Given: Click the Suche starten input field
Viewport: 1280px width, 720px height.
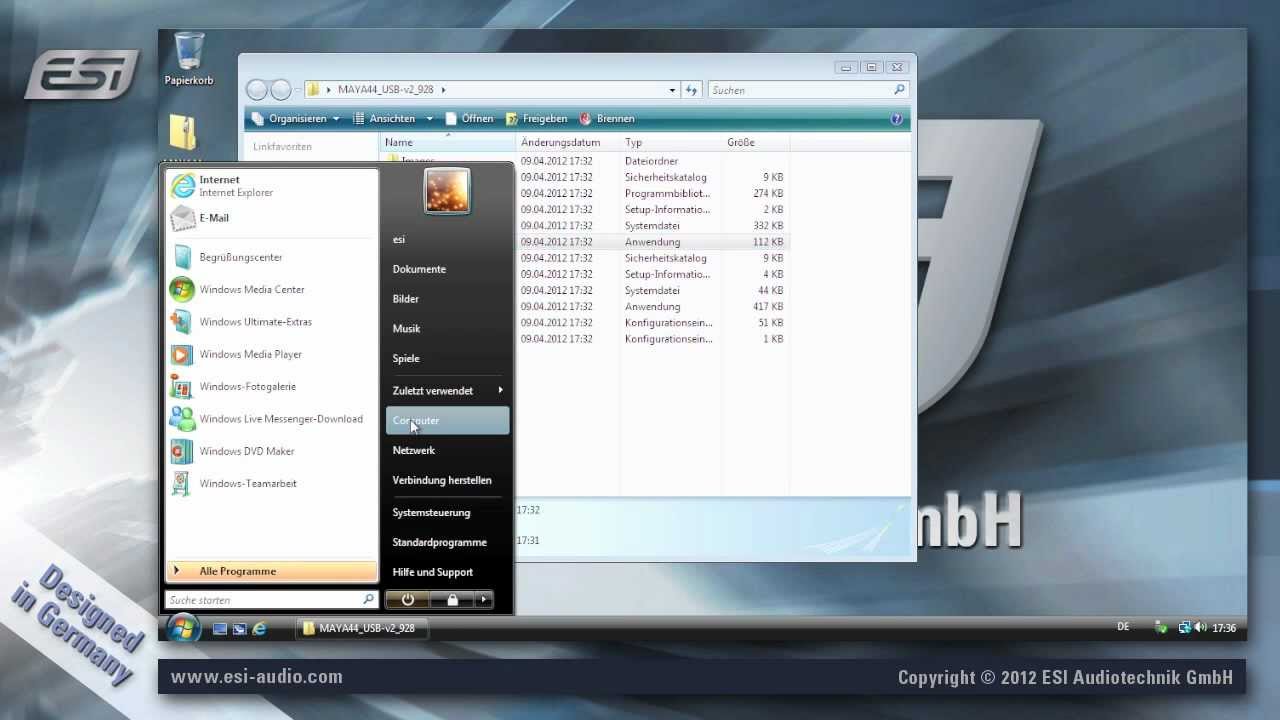Looking at the screenshot, I should (263, 600).
